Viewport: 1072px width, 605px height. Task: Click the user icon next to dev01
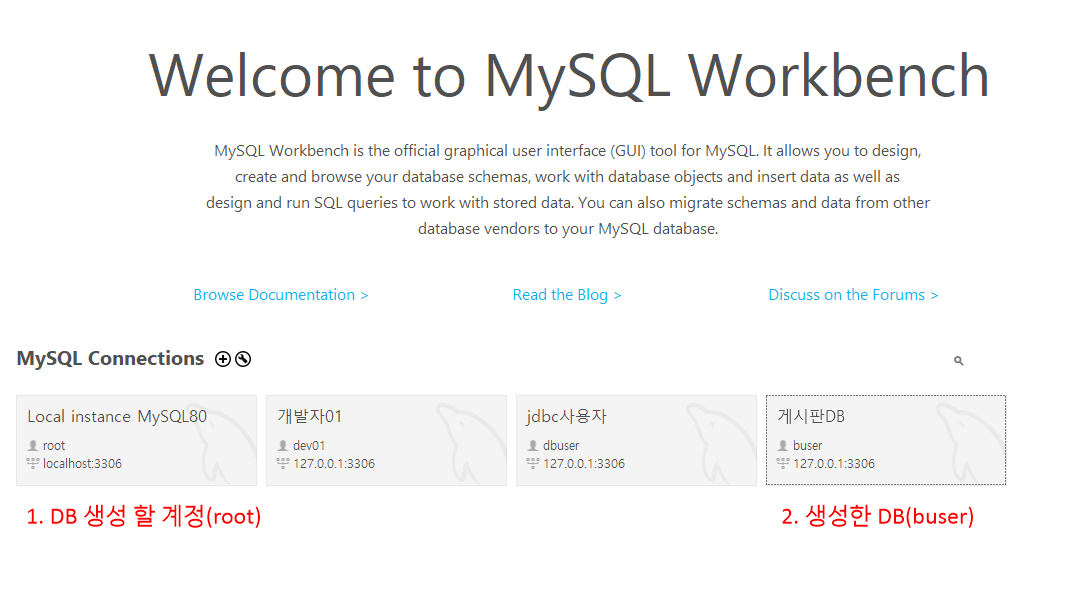pos(283,445)
